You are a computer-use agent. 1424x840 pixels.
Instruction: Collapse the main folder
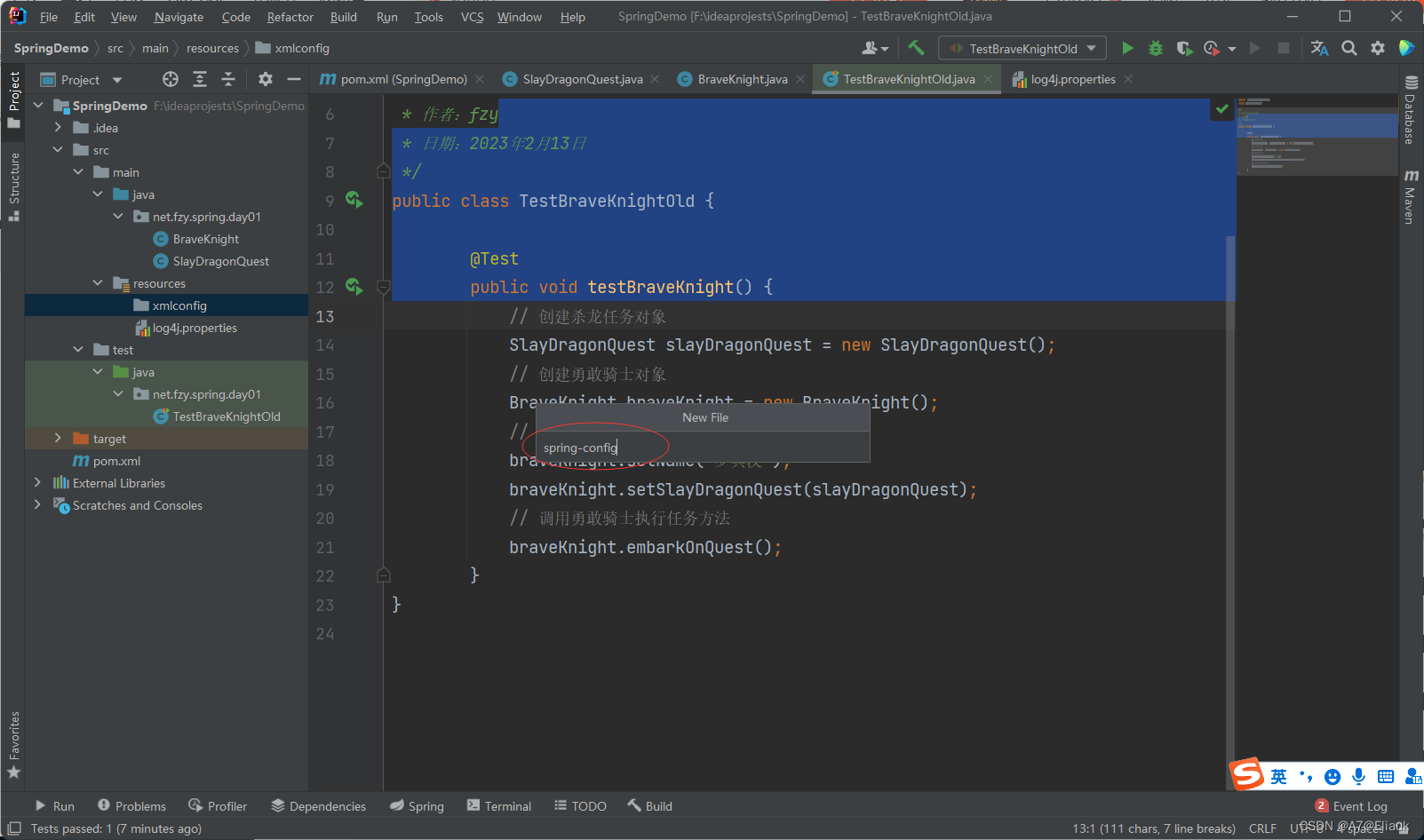tap(78, 171)
